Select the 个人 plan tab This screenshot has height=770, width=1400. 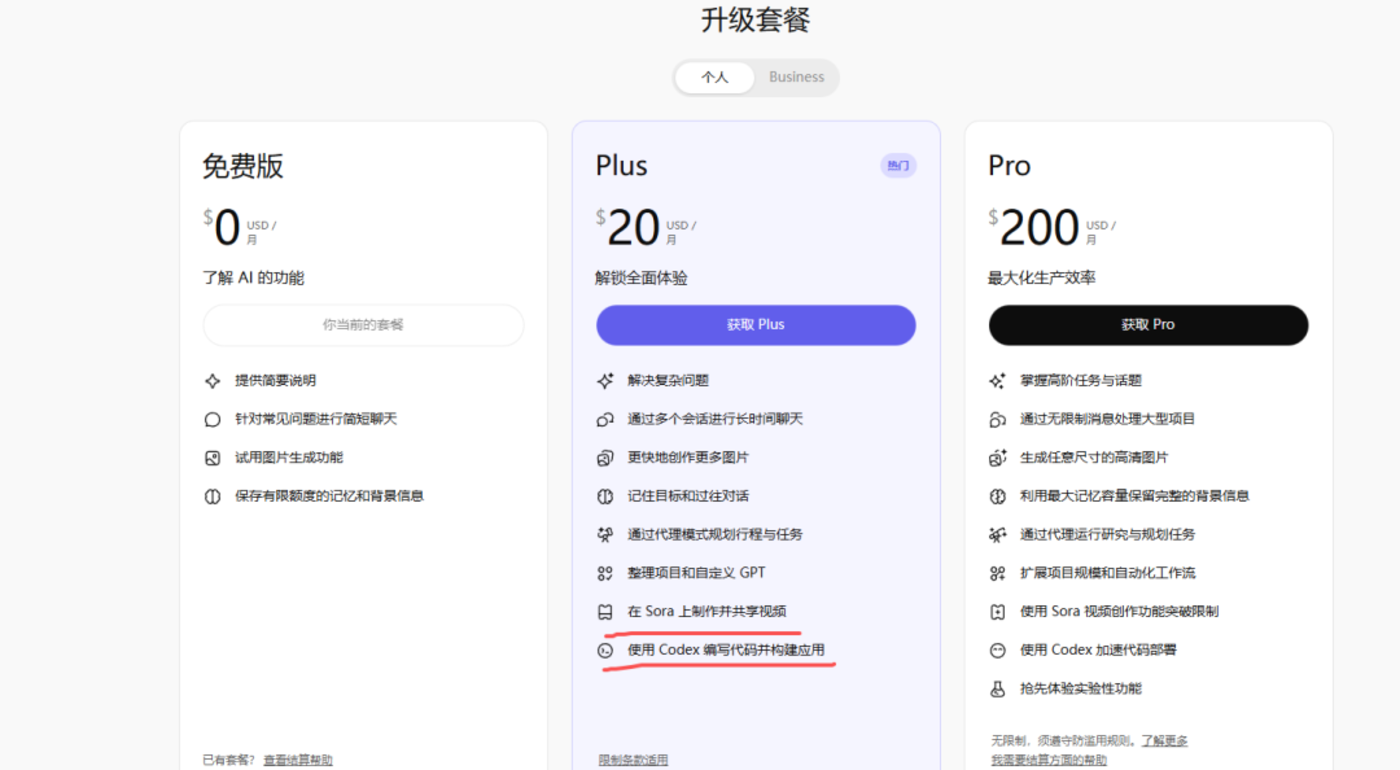[716, 77]
